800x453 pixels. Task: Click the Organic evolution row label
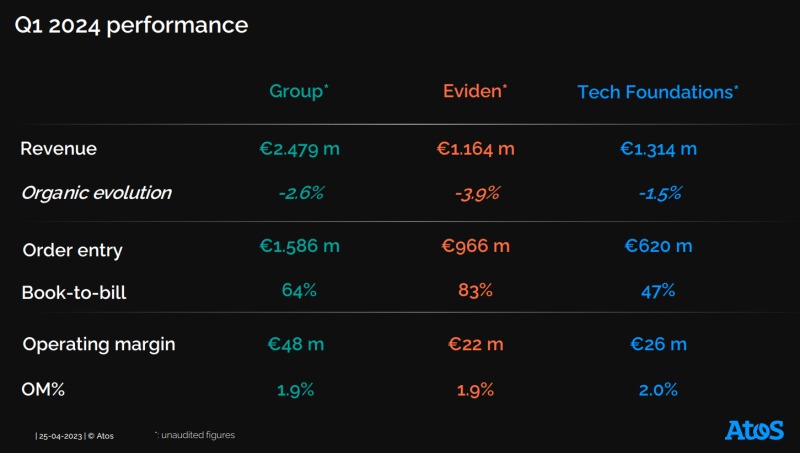(96, 193)
